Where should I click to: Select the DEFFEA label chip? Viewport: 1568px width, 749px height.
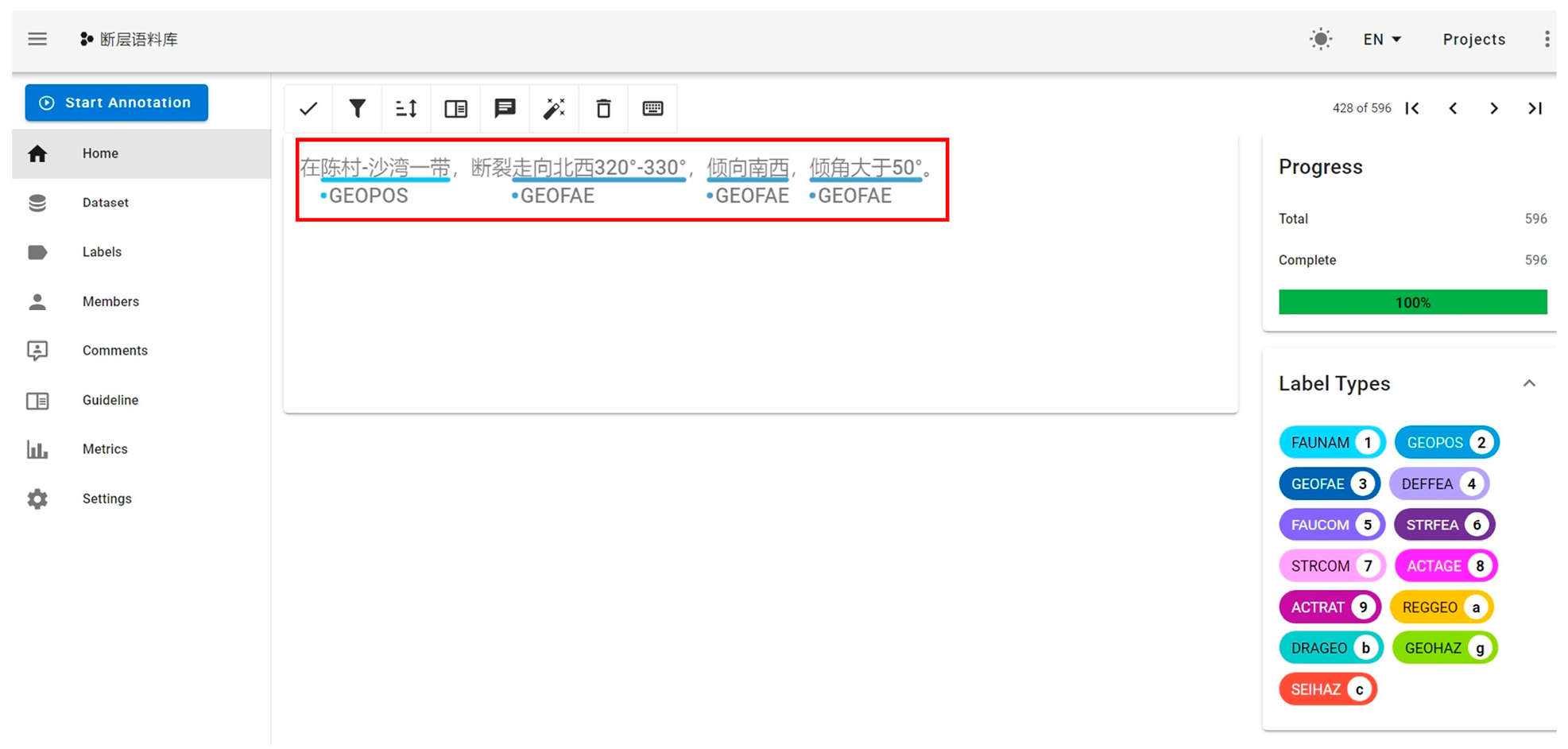[x=1439, y=484]
